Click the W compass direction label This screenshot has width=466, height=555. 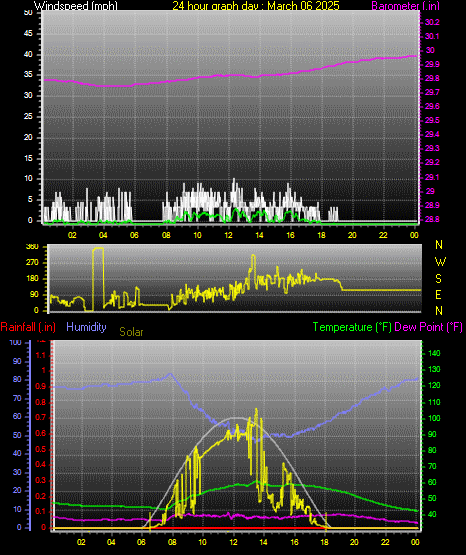click(x=440, y=262)
